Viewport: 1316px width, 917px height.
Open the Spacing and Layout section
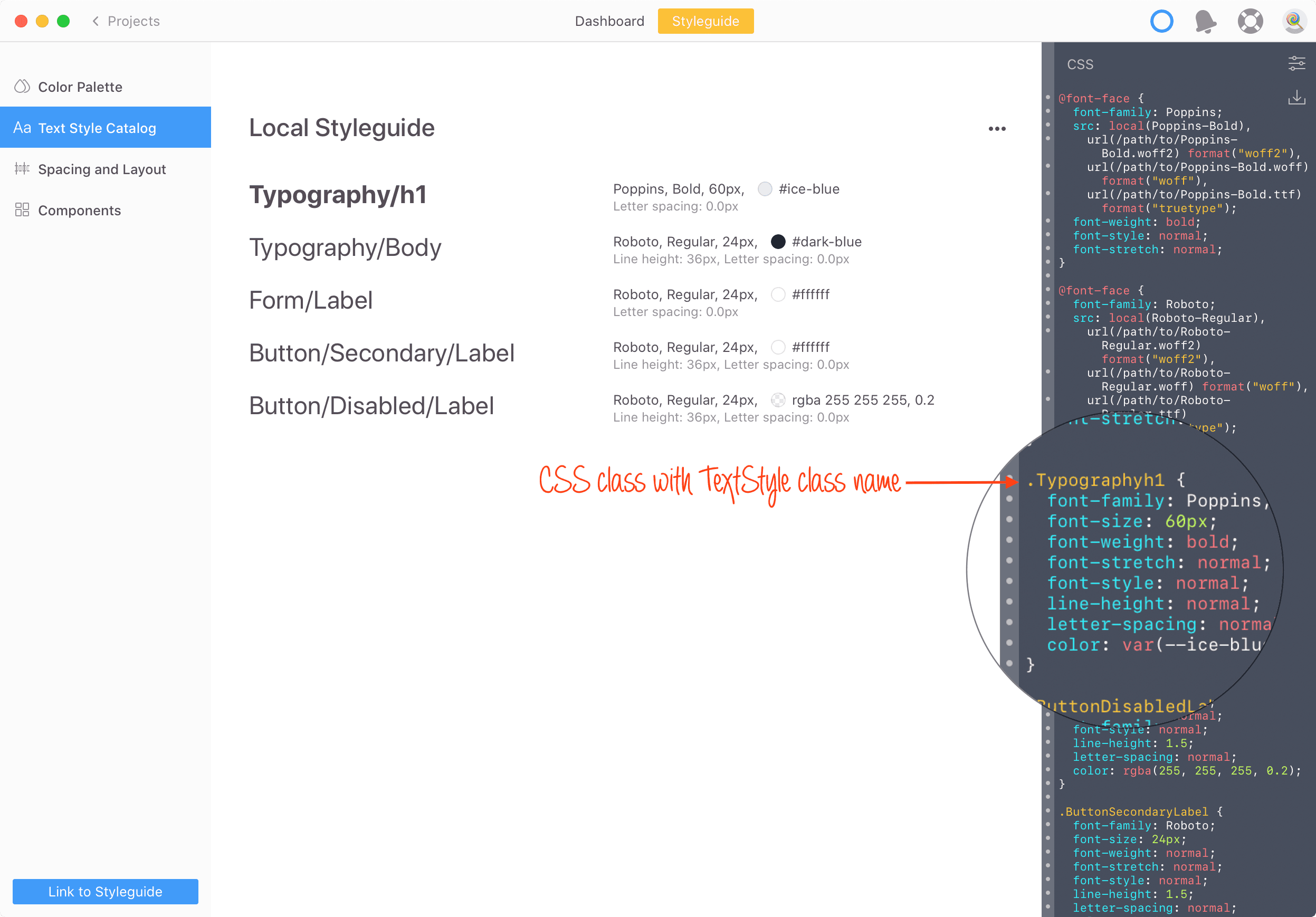[106, 169]
